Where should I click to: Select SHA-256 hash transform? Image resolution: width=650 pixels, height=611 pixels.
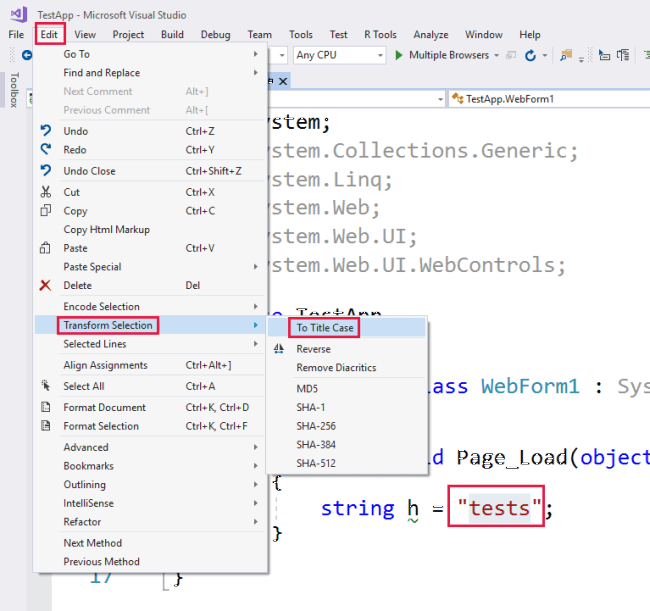[347, 426]
